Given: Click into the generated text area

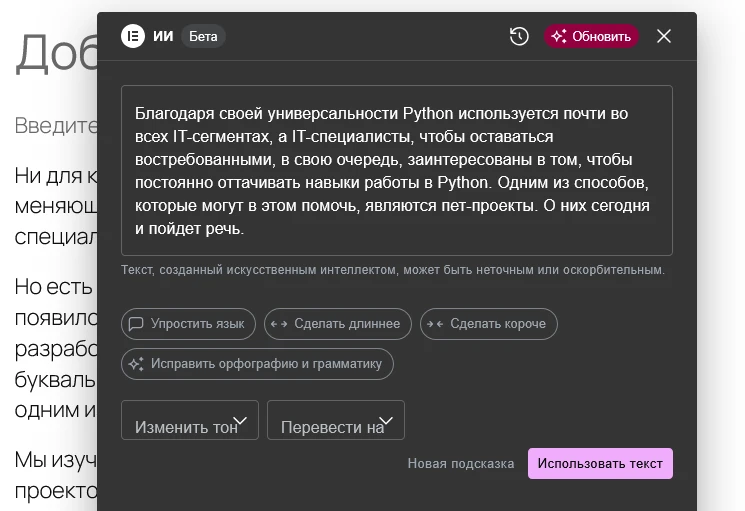Looking at the screenshot, I should click(x=397, y=170).
